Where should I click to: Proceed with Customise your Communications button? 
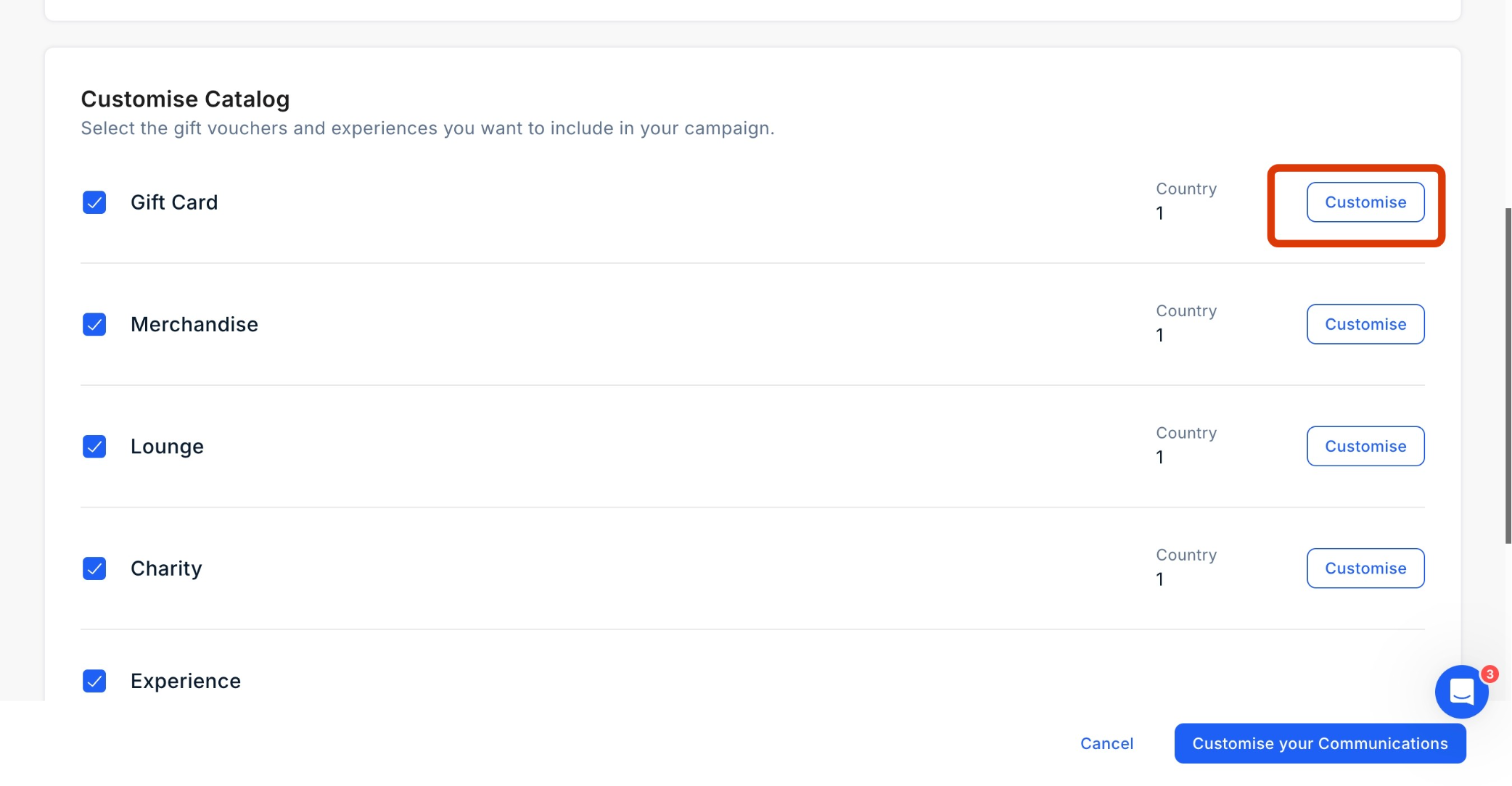coord(1319,743)
